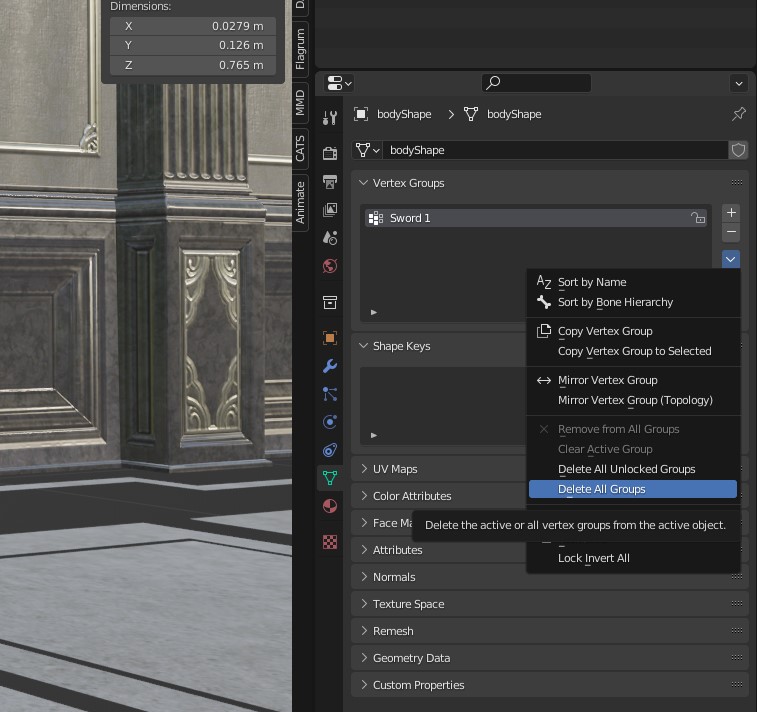Click the properties search field
Viewport: 757px width, 712px height.
[x=536, y=83]
